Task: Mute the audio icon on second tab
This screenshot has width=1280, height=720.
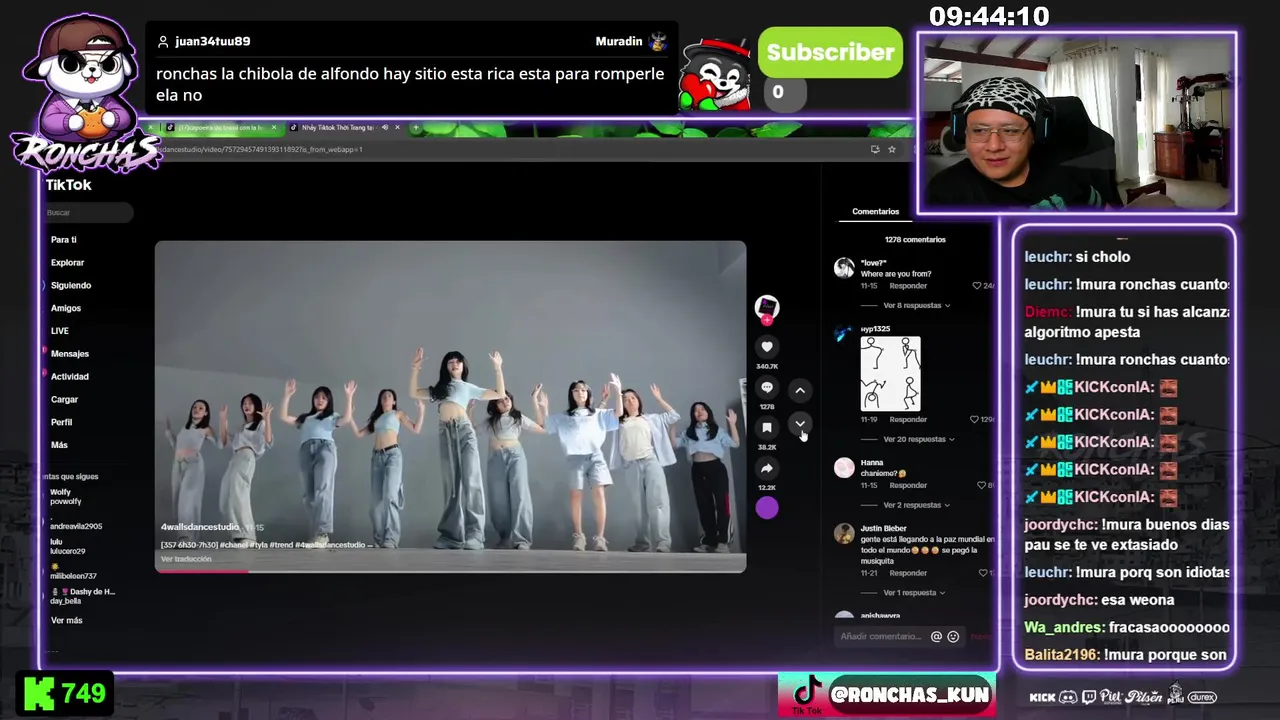Action: [384, 128]
